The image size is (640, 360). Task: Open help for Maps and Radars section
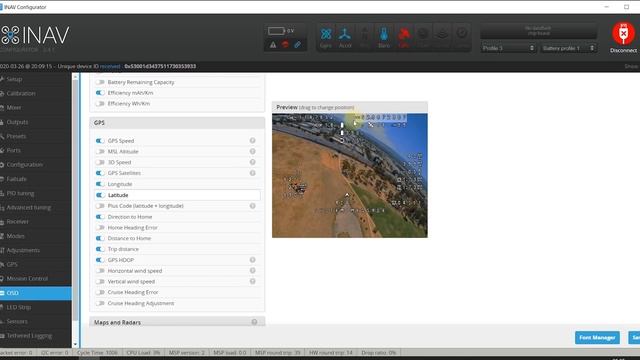click(x=254, y=322)
